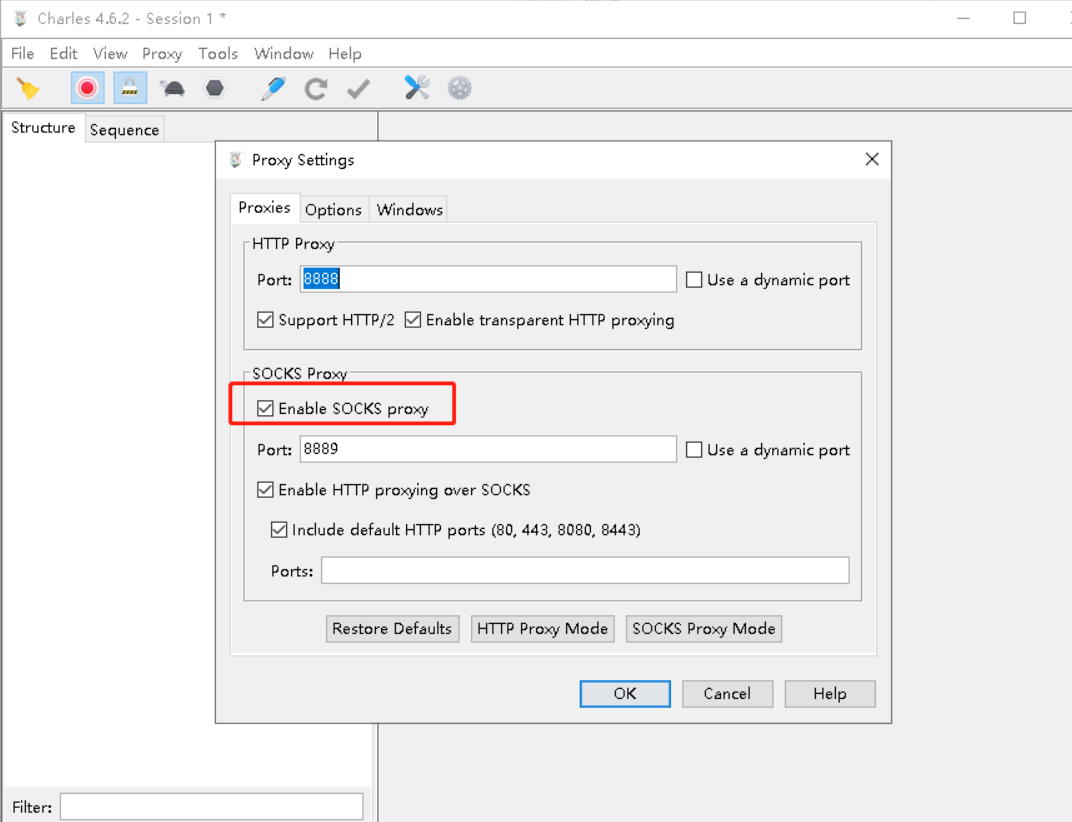Click the Proxy Settings dialog icon
The height and width of the screenshot is (822, 1072).
[x=236, y=160]
